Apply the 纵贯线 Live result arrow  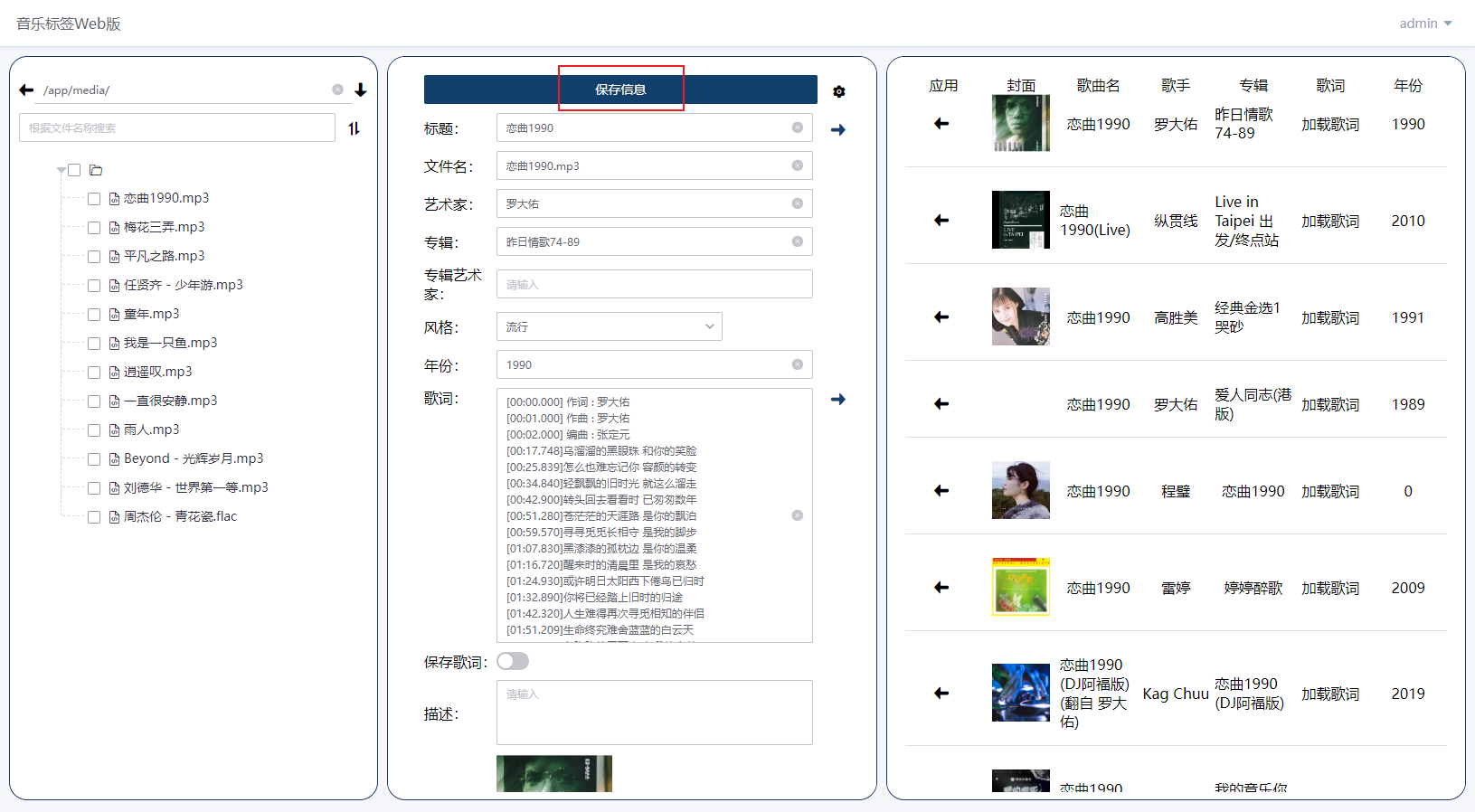[941, 220]
